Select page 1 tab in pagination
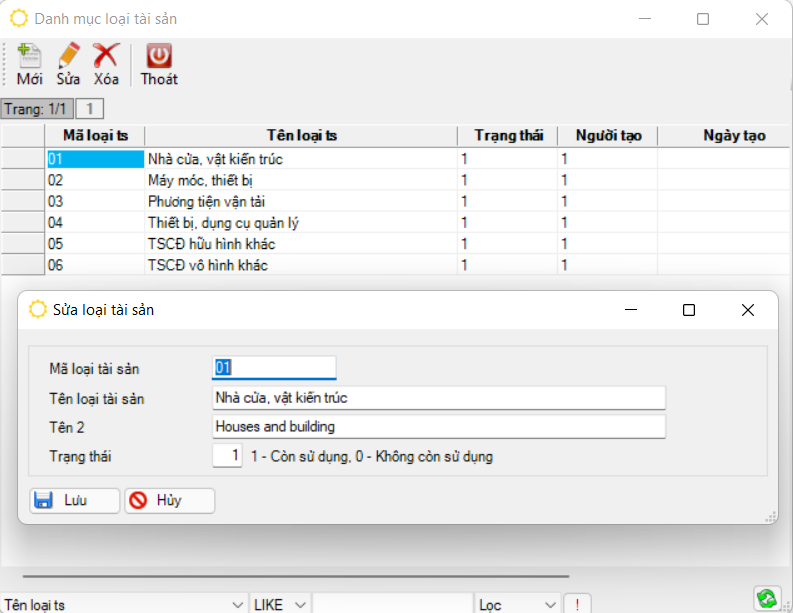The height and width of the screenshot is (613, 793). click(x=89, y=108)
